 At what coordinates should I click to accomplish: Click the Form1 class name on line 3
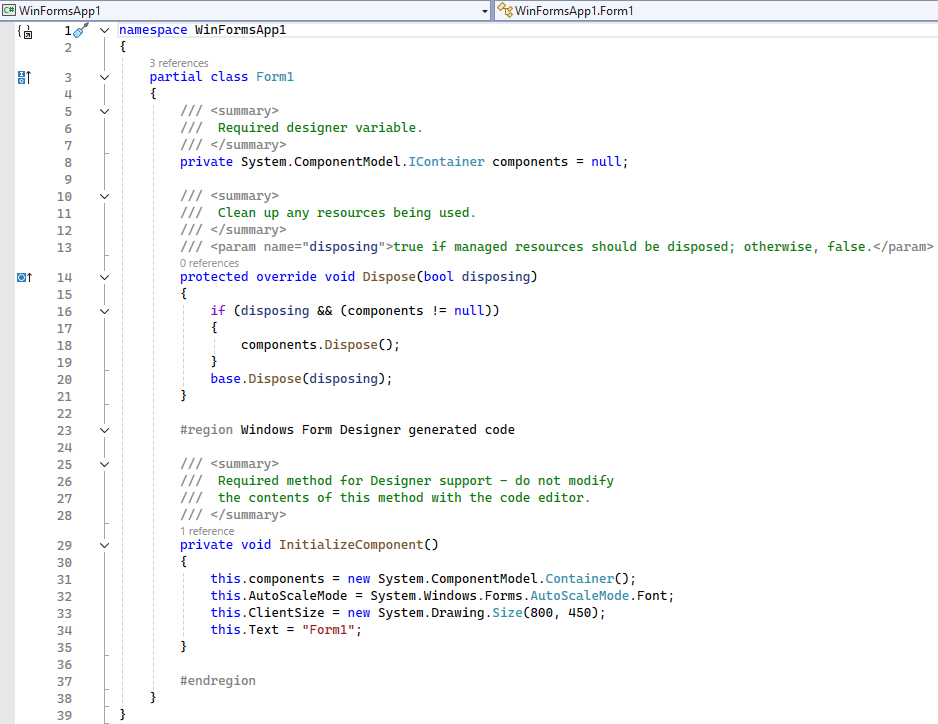(x=275, y=77)
